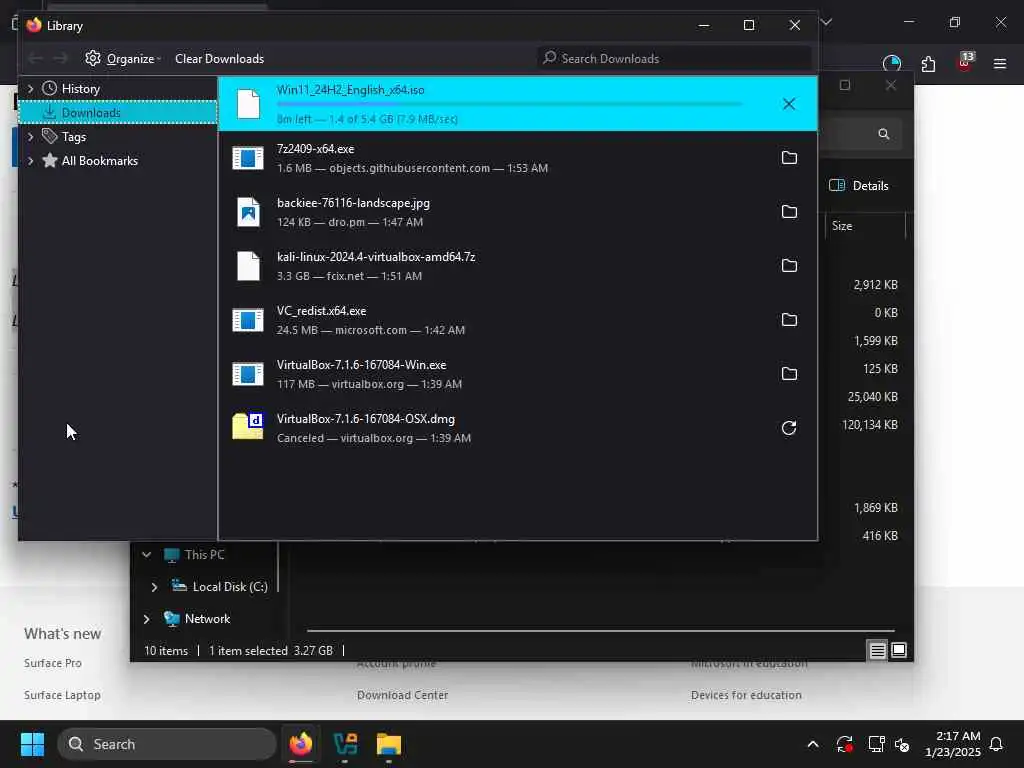Viewport: 1024px width, 768px height.
Task: Select Local Disk (C:) in File Explorer
Action: point(230,586)
